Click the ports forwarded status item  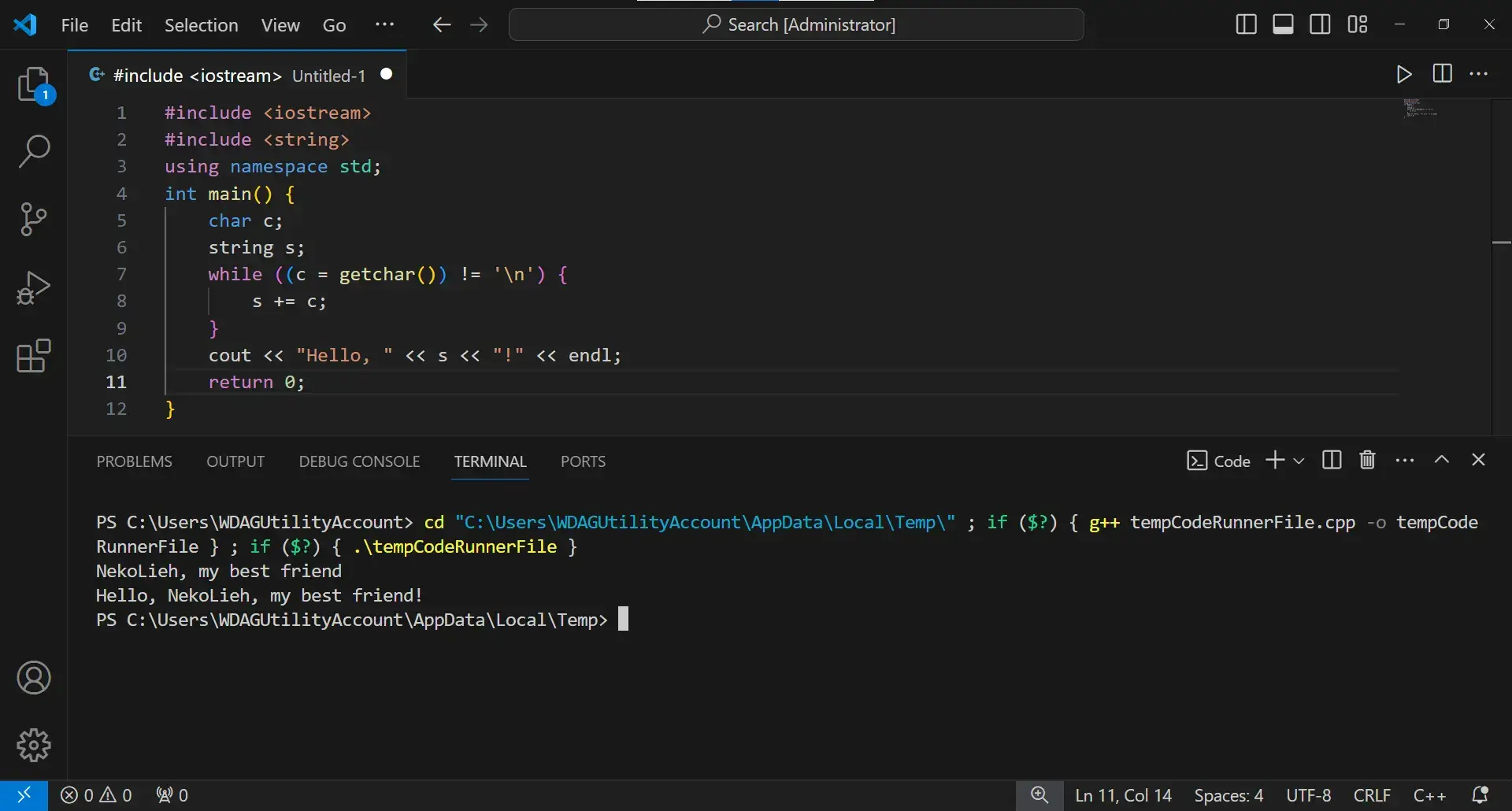172,795
